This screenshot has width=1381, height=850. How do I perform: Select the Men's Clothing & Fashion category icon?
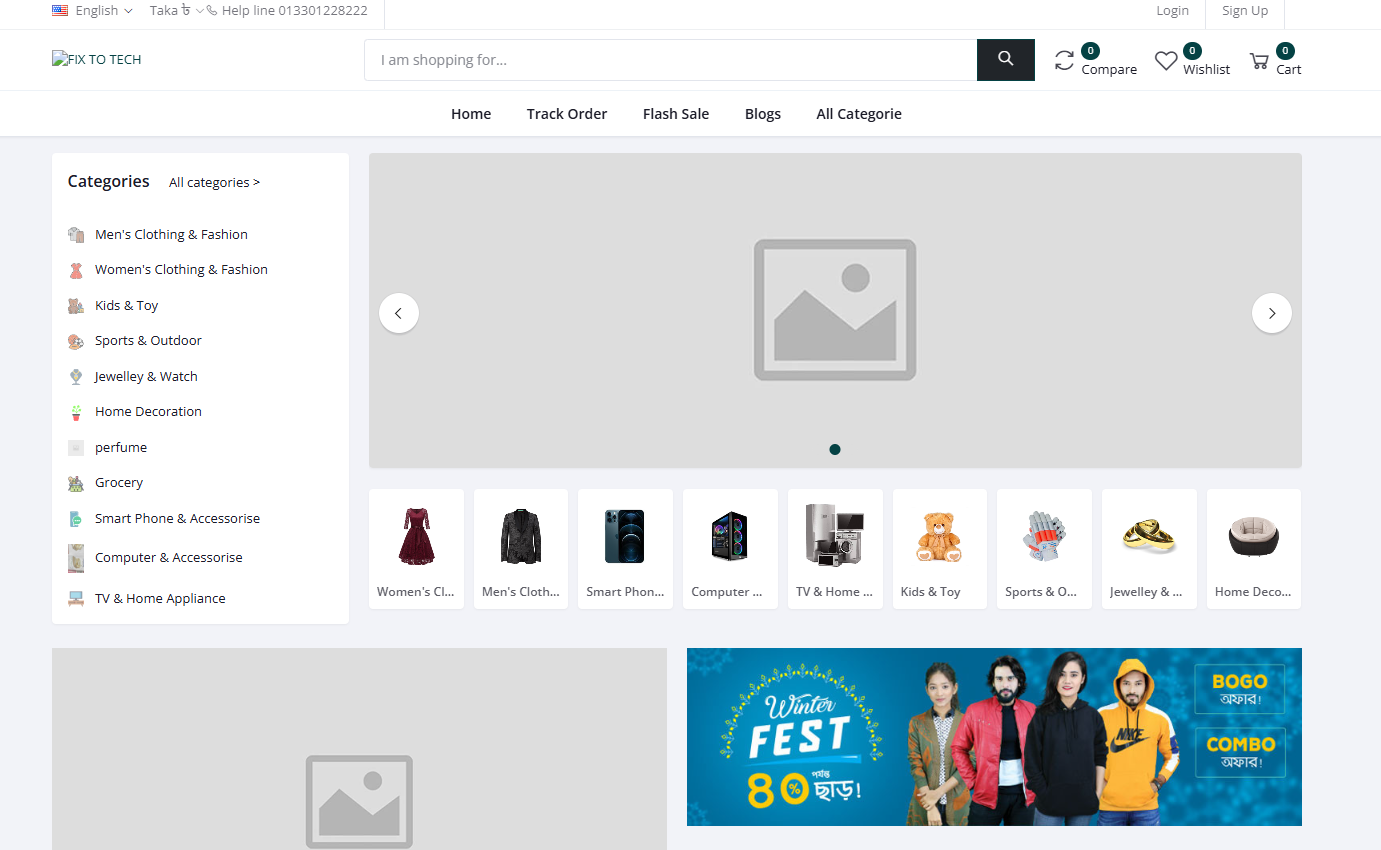coord(76,234)
